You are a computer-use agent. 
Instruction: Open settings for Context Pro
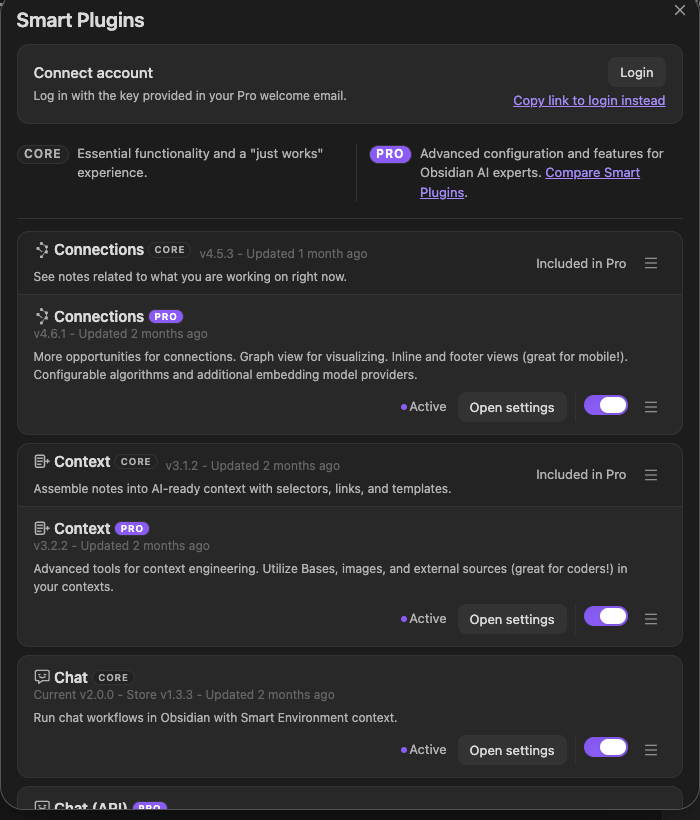(x=512, y=619)
